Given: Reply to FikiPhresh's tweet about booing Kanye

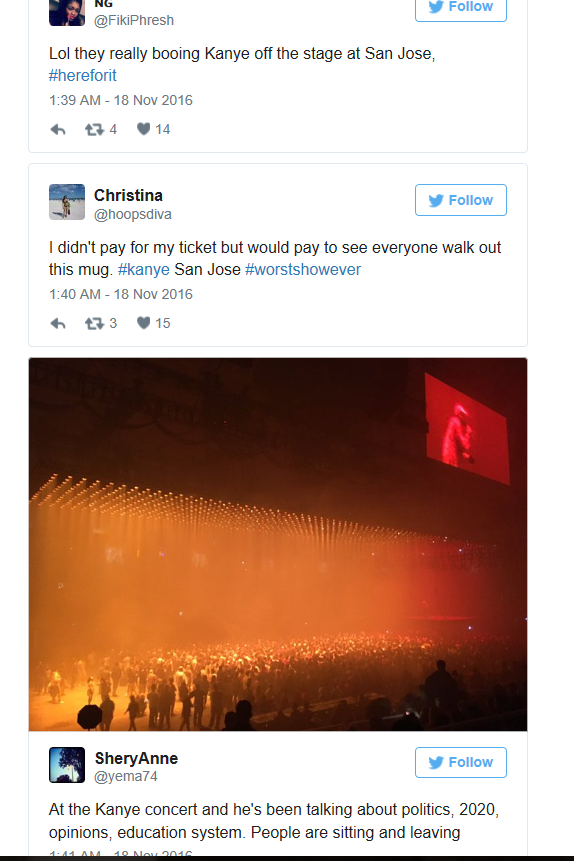Looking at the screenshot, I should click(58, 130).
